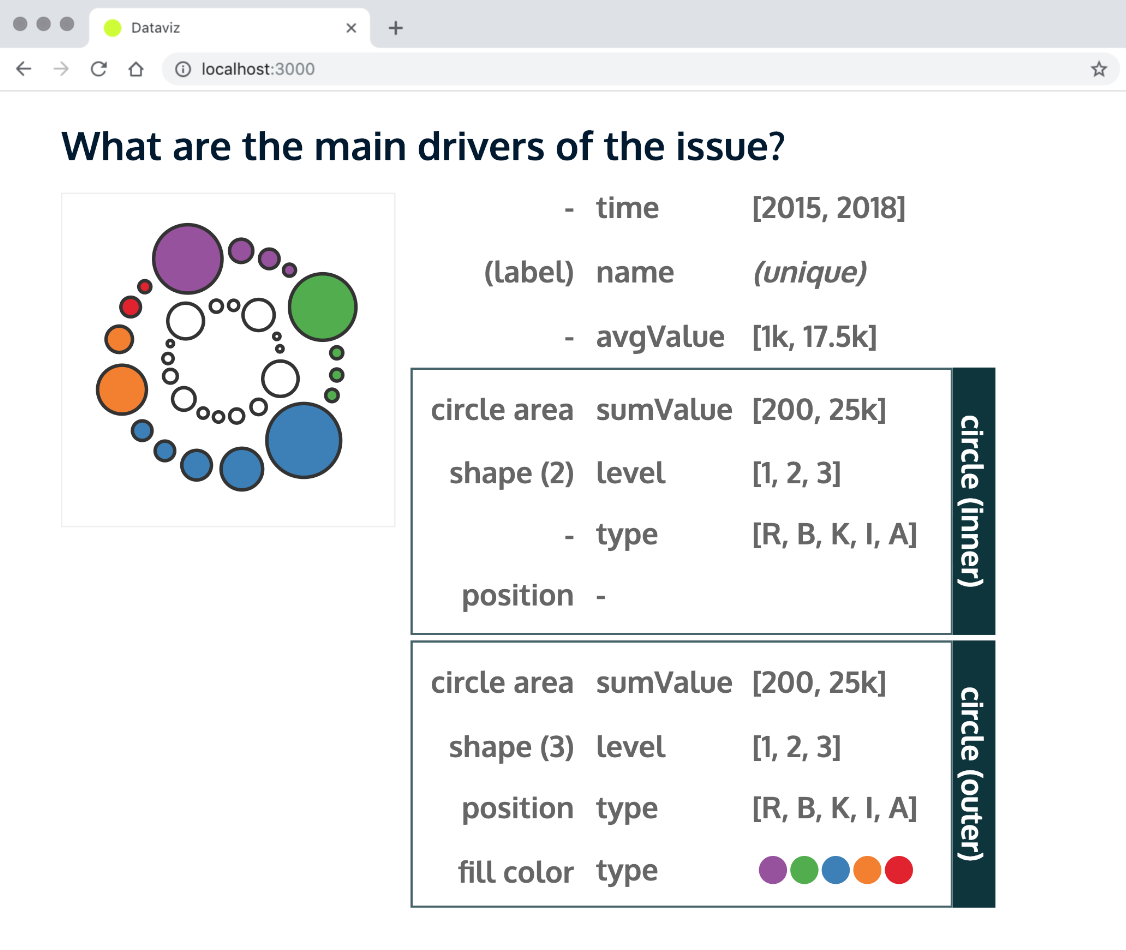The height and width of the screenshot is (950, 1126).
Task: Click the 'name' field label
Action: (x=635, y=273)
